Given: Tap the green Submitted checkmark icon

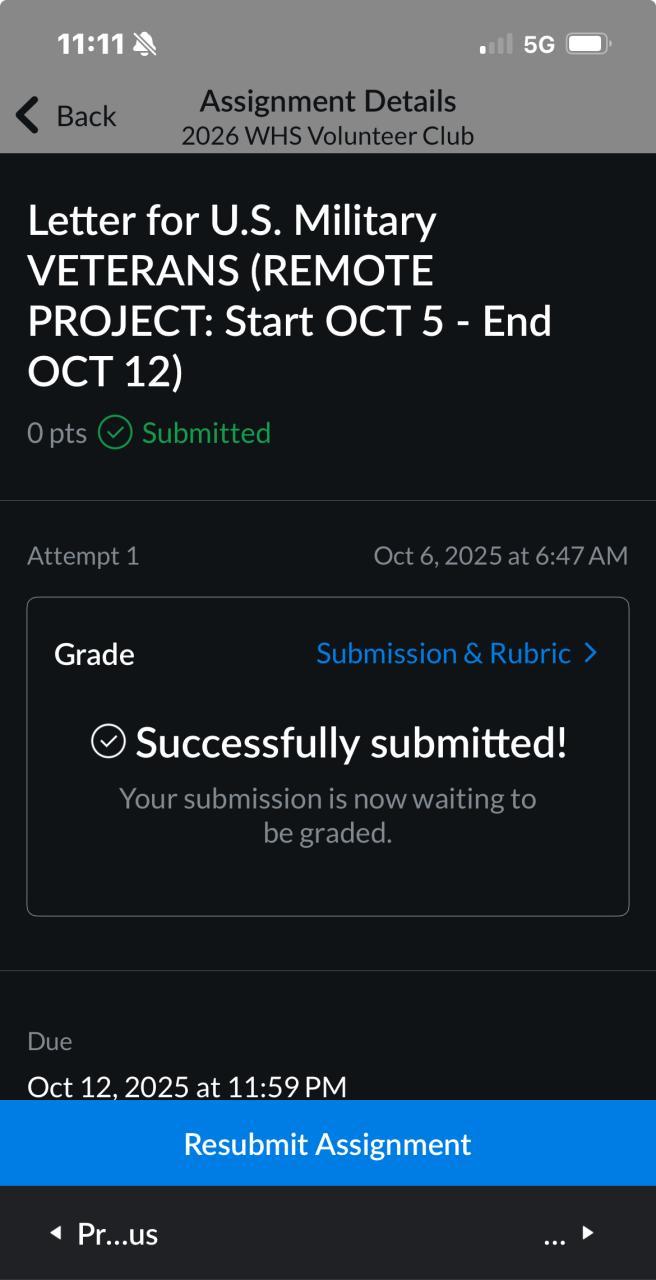Looking at the screenshot, I should click(115, 433).
